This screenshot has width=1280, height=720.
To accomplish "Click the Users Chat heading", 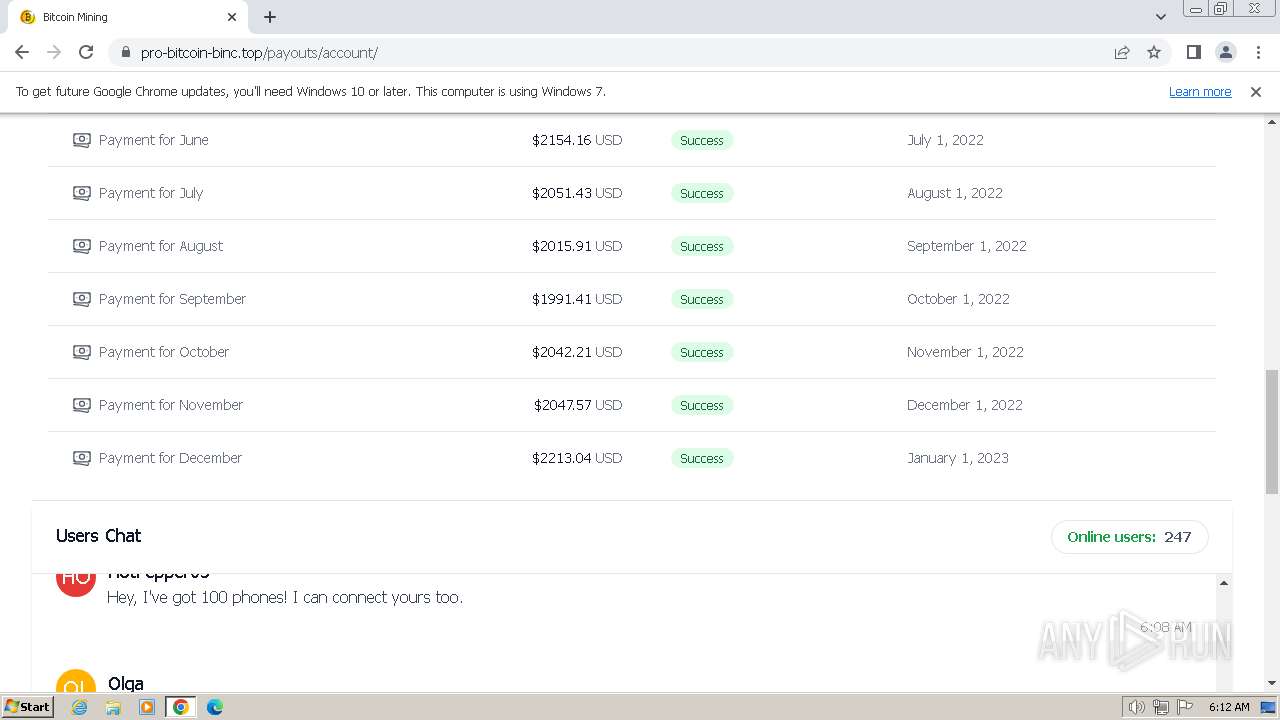I will tap(98, 536).
